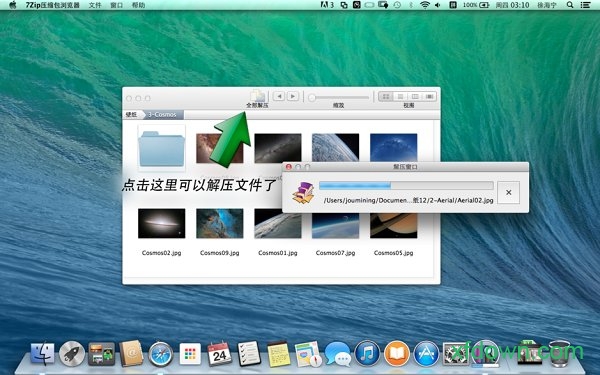Select the Milky Way thumbnail in top row
The width and height of the screenshot is (600, 375).
[278, 147]
